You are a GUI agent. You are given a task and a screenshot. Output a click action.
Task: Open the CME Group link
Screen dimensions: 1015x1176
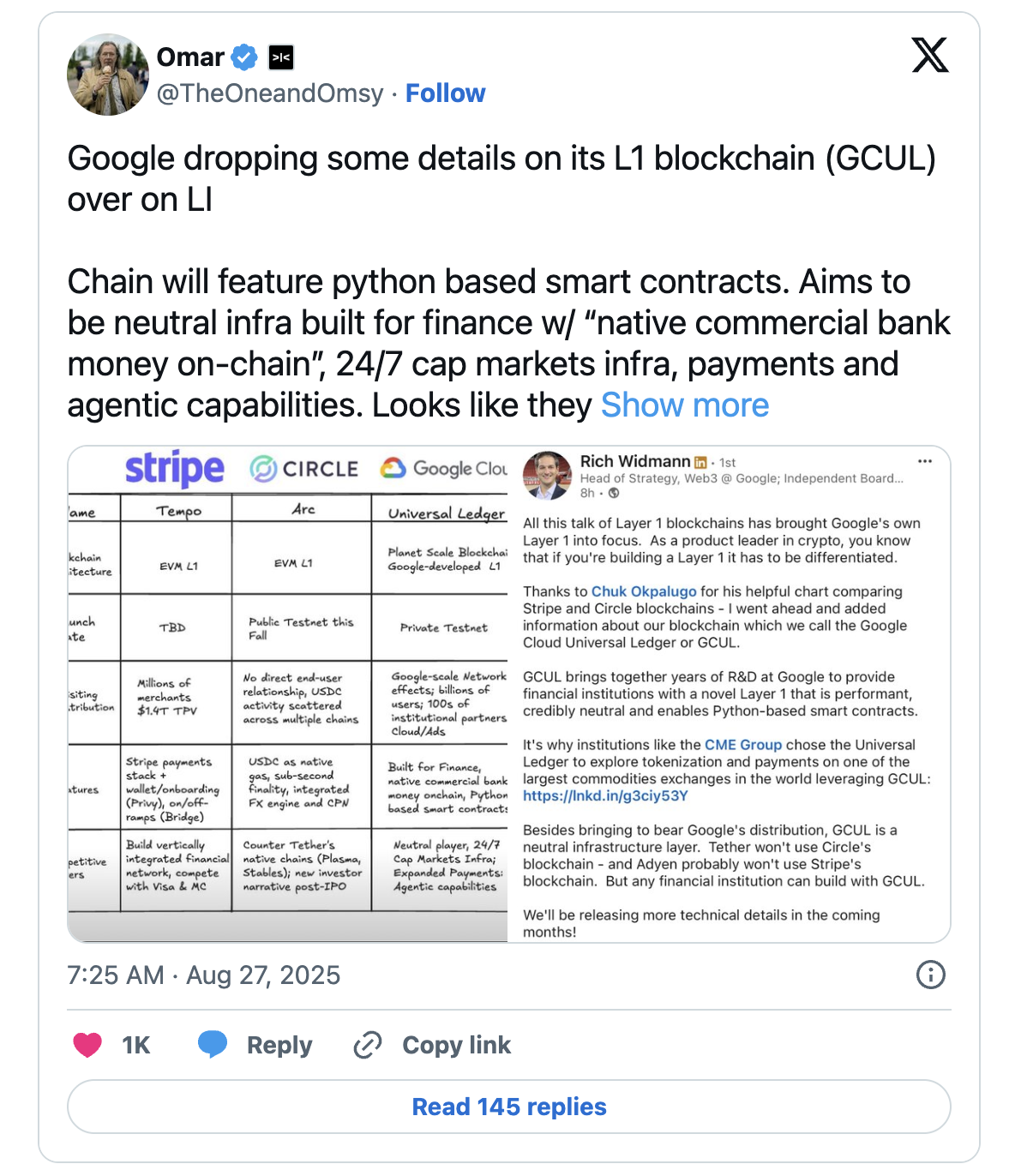pyautogui.click(x=743, y=745)
